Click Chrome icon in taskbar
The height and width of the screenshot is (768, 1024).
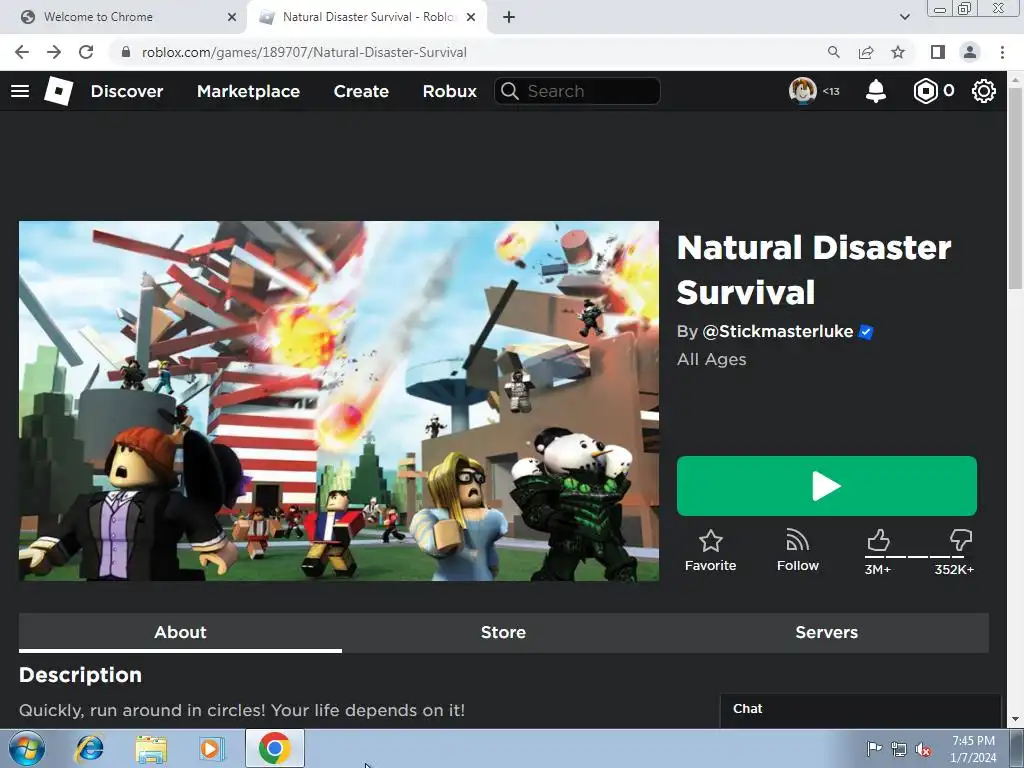(275, 748)
